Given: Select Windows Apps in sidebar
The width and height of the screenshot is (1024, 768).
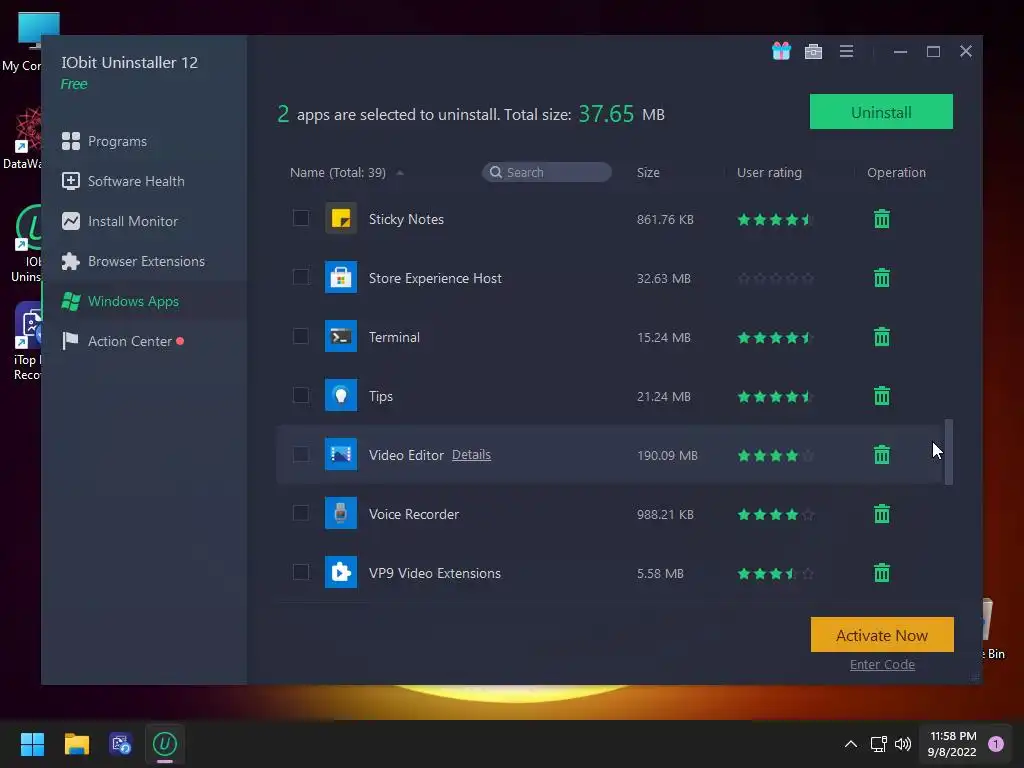Looking at the screenshot, I should (144, 301).
